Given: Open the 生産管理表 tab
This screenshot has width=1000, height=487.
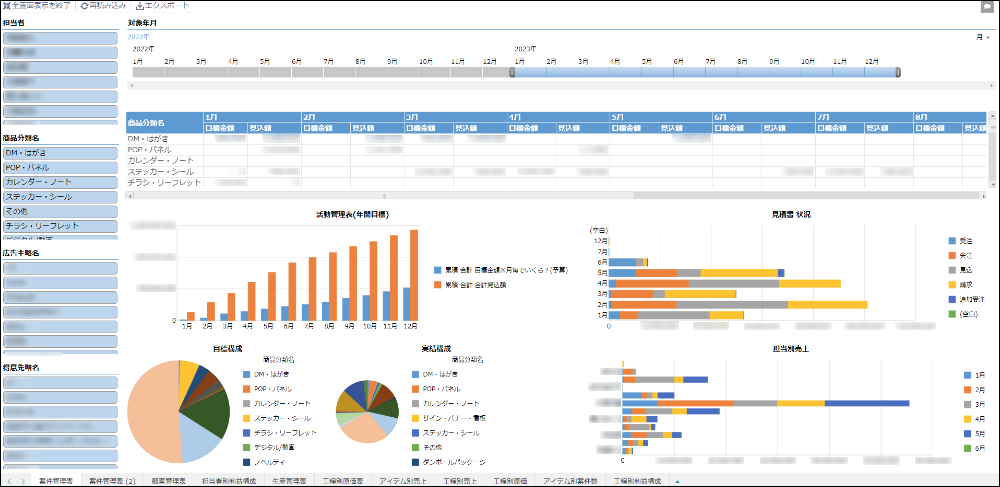Looking at the screenshot, I should (x=289, y=481).
